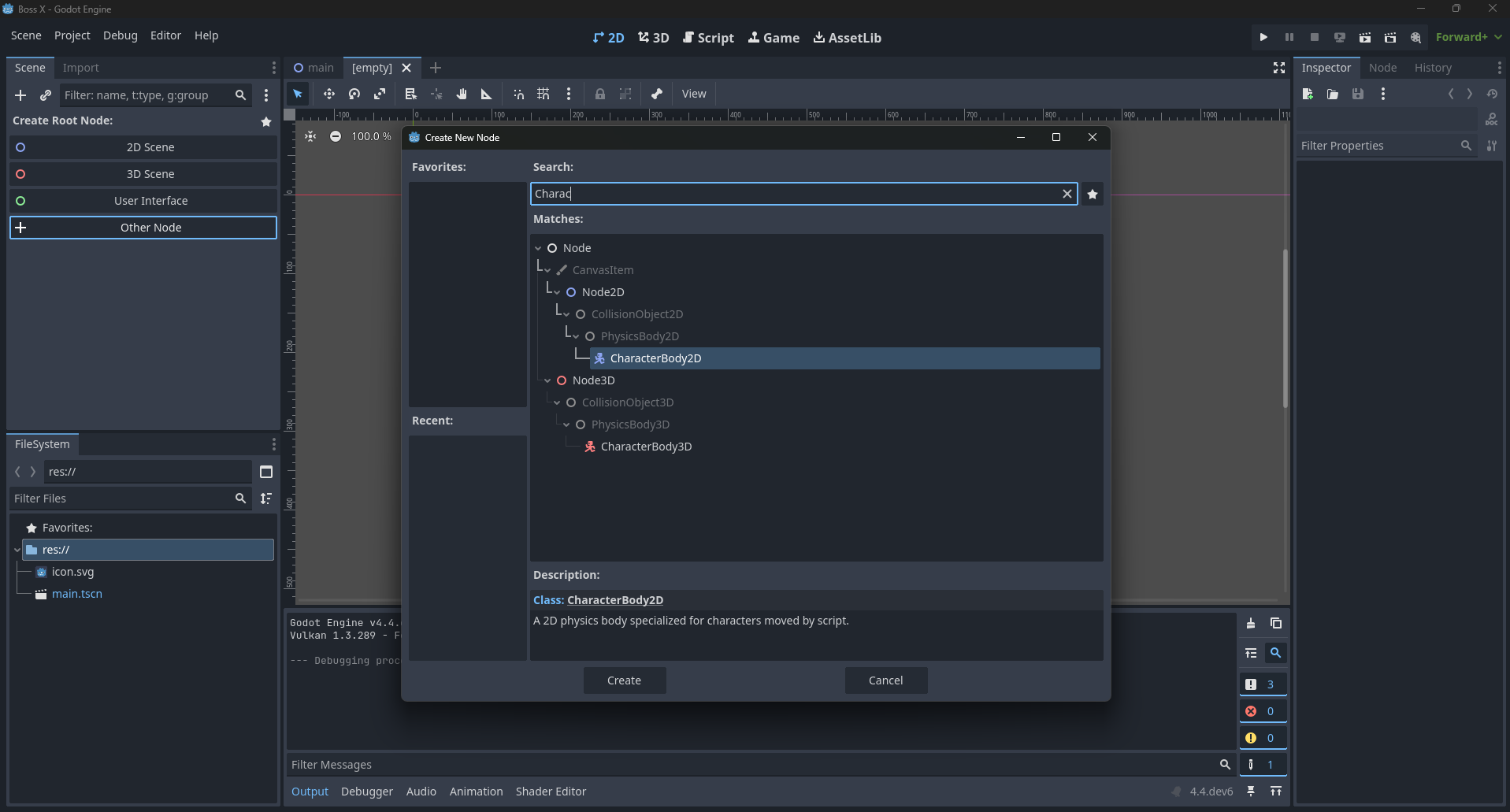1510x812 pixels.
Task: Open file sort options icon
Action: pos(266,499)
